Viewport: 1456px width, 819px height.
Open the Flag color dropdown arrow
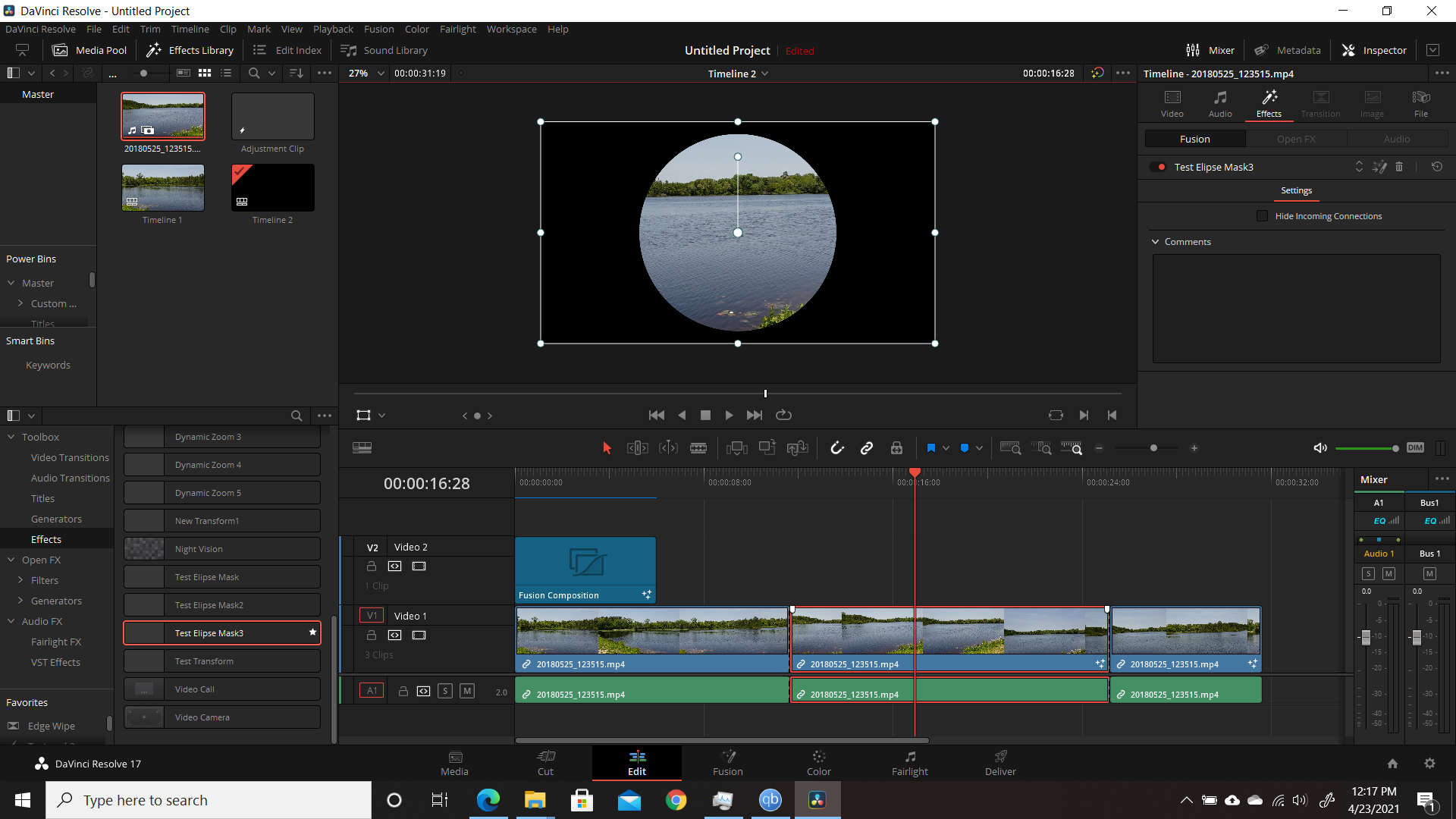(946, 448)
